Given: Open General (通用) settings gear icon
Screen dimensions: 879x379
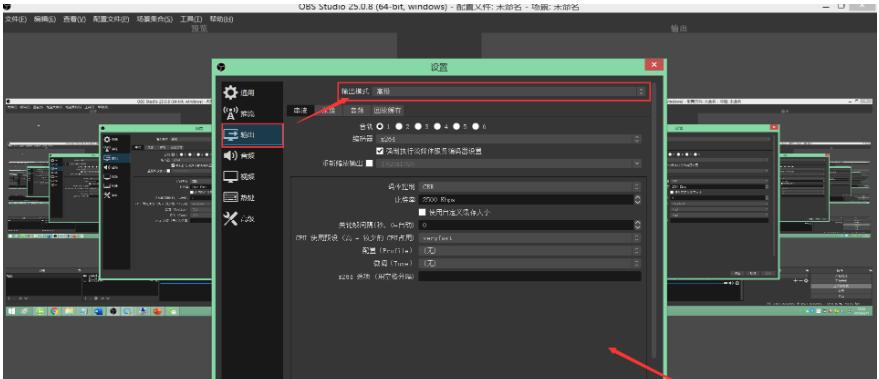Looking at the screenshot, I should click(230, 93).
